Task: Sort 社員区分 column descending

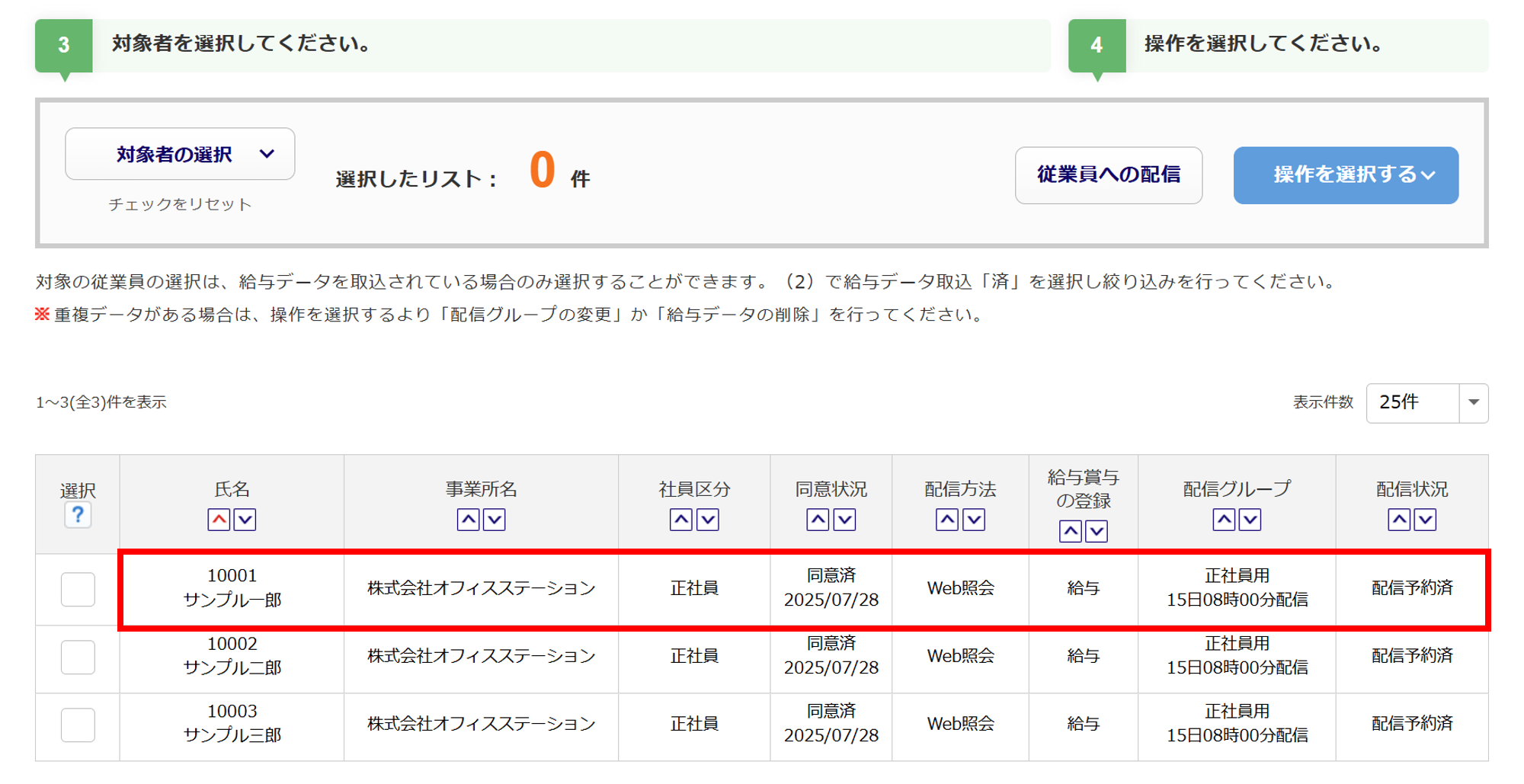Action: tap(708, 520)
